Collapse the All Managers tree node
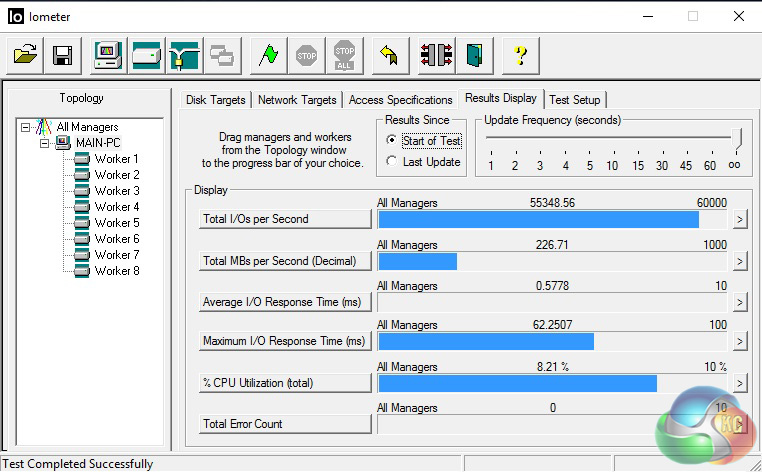The width and height of the screenshot is (762, 472). 26,127
